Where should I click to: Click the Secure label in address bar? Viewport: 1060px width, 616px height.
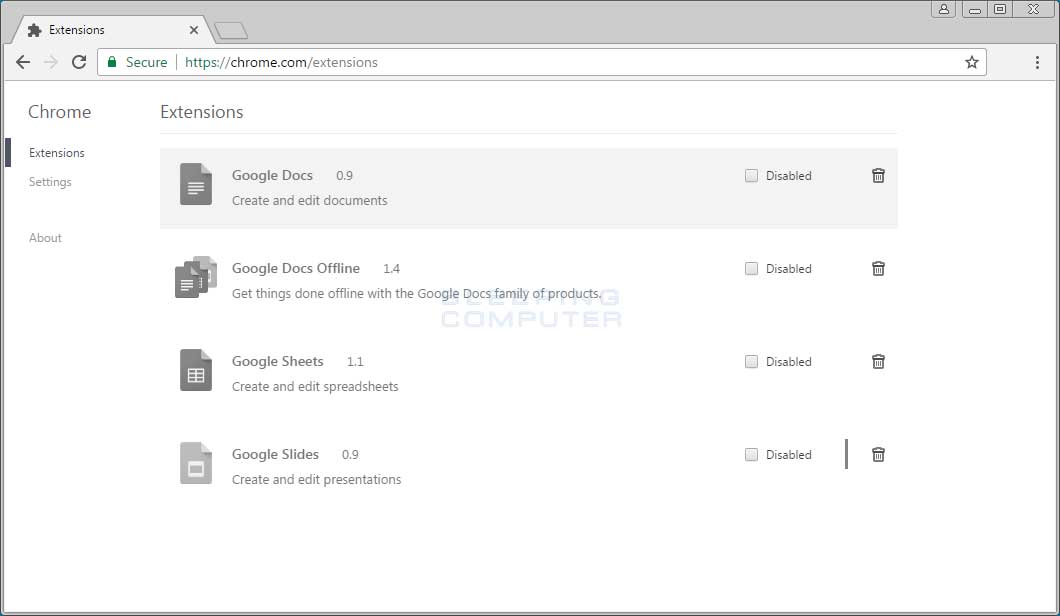point(147,62)
